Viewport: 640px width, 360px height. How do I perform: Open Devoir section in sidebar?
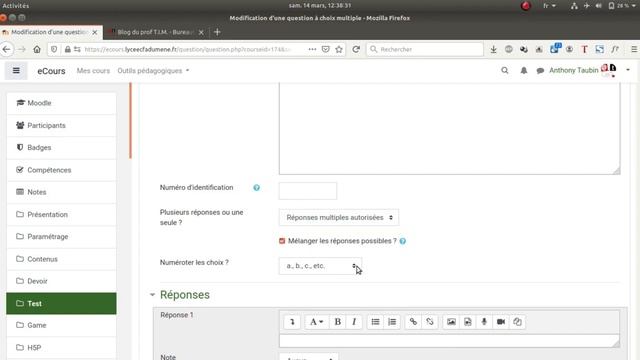coord(61,281)
